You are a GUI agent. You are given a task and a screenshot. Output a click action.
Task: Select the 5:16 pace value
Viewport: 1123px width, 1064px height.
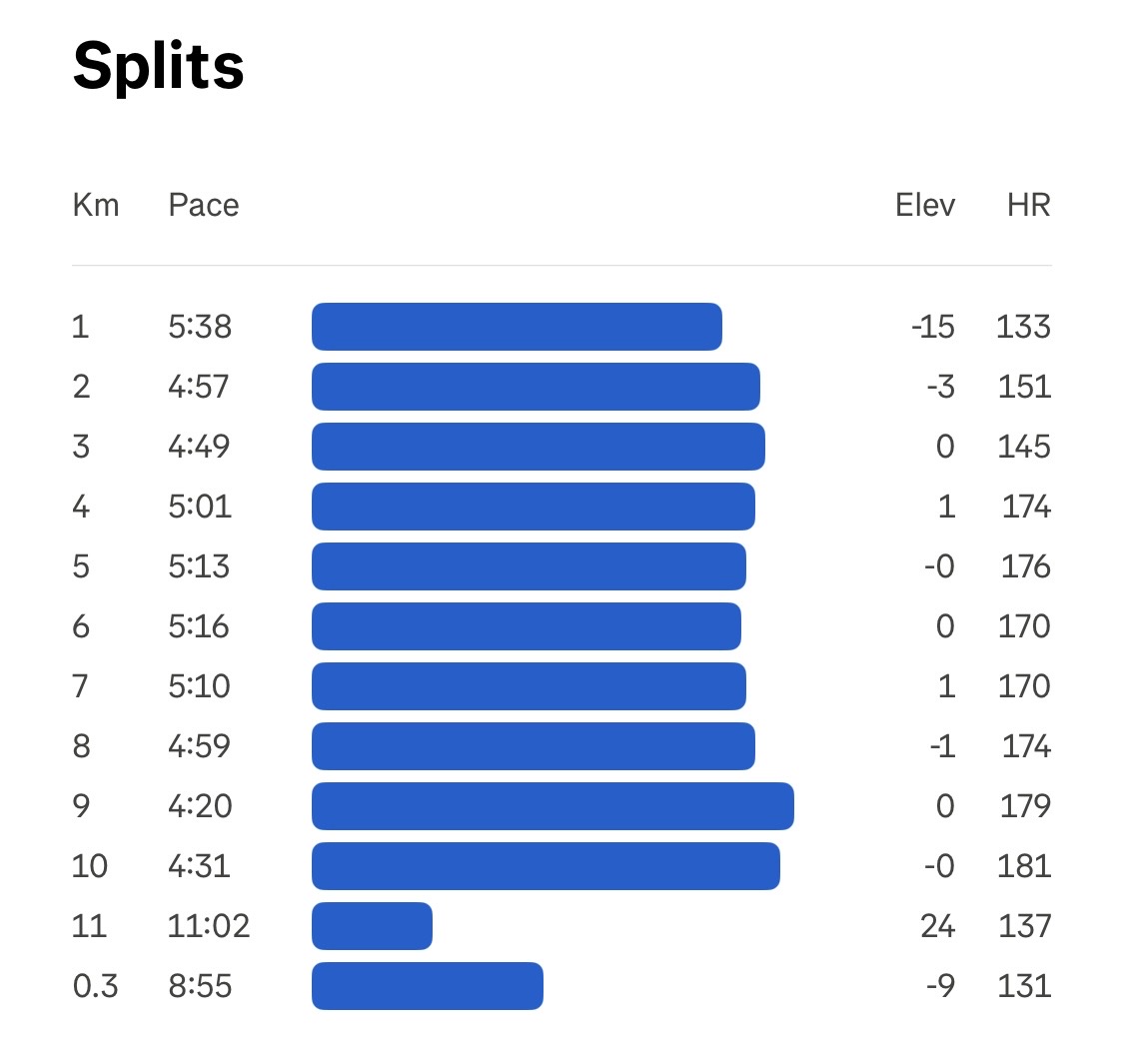click(200, 626)
